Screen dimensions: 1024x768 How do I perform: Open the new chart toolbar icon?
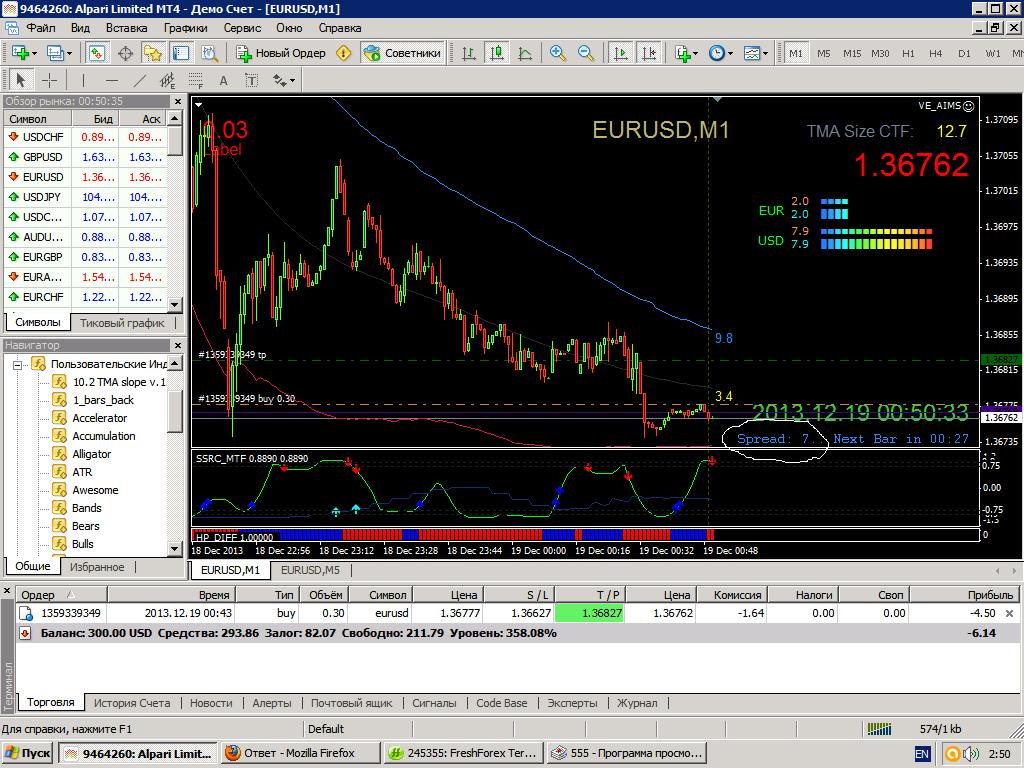tap(24, 53)
